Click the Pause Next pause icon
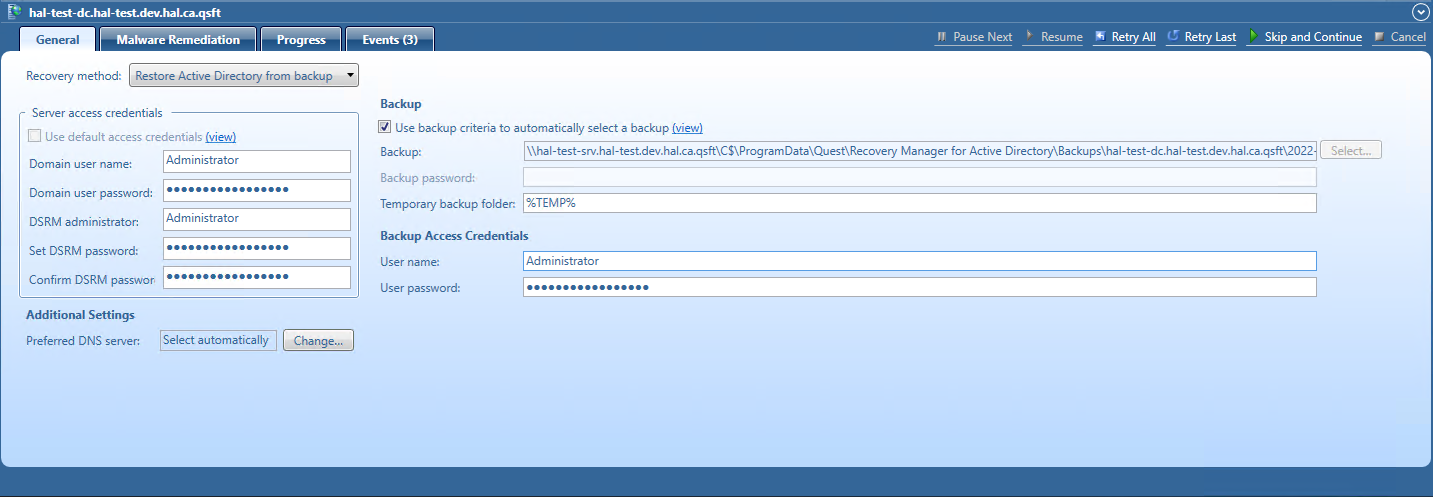The width and height of the screenshot is (1433, 497). [x=941, y=37]
